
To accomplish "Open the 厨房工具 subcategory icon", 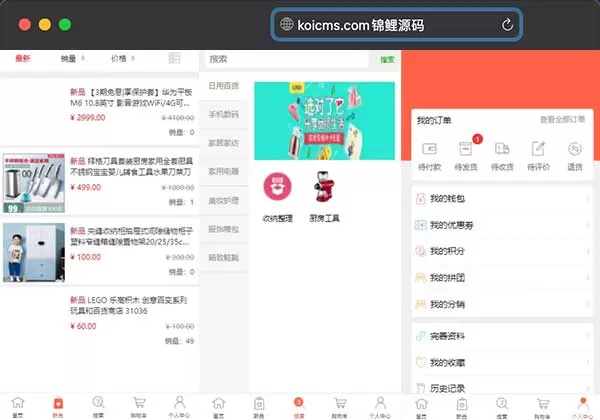I will pos(324,187).
